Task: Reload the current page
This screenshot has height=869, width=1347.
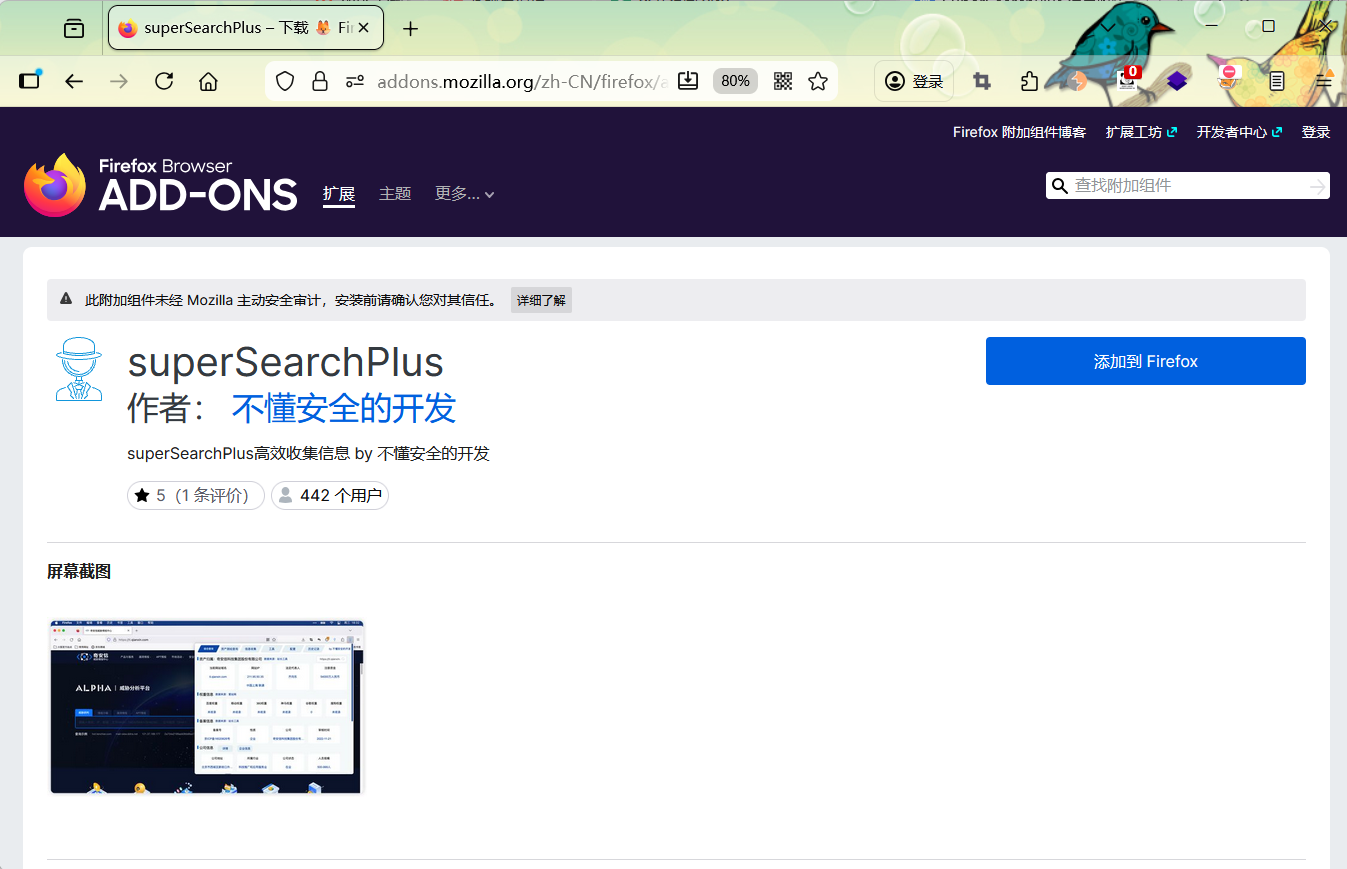Action: coord(164,81)
